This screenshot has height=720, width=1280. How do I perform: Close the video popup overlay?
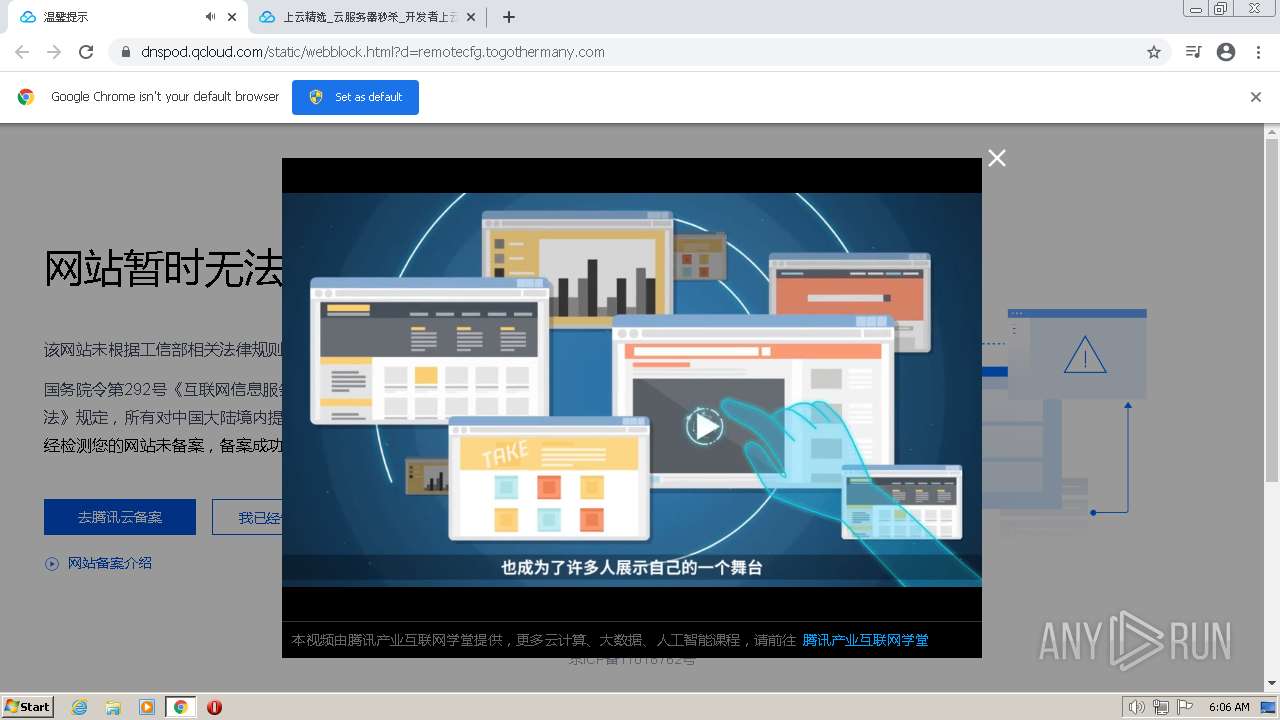click(997, 158)
